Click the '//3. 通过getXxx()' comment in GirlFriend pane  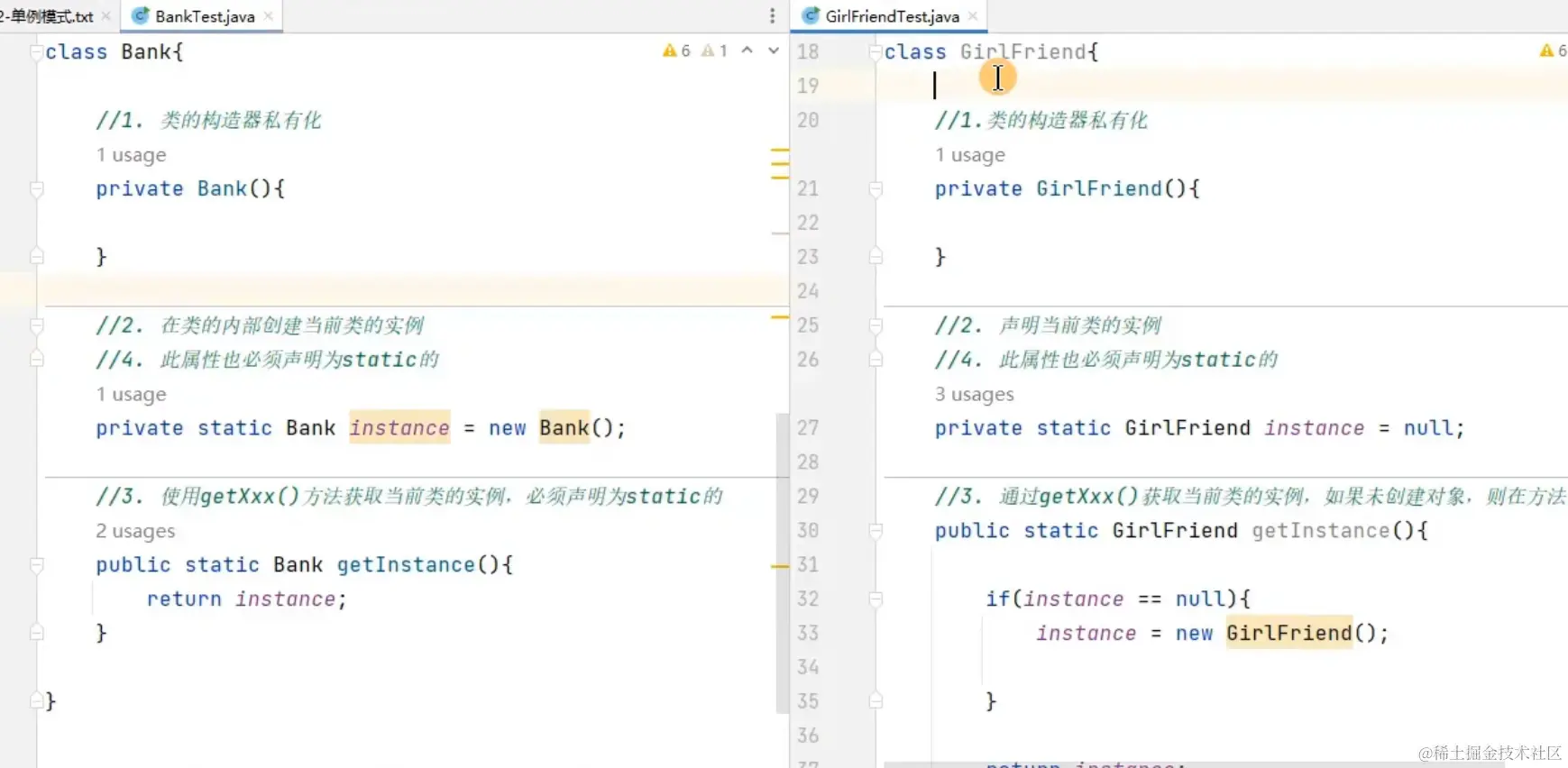pyautogui.click(x=1251, y=497)
